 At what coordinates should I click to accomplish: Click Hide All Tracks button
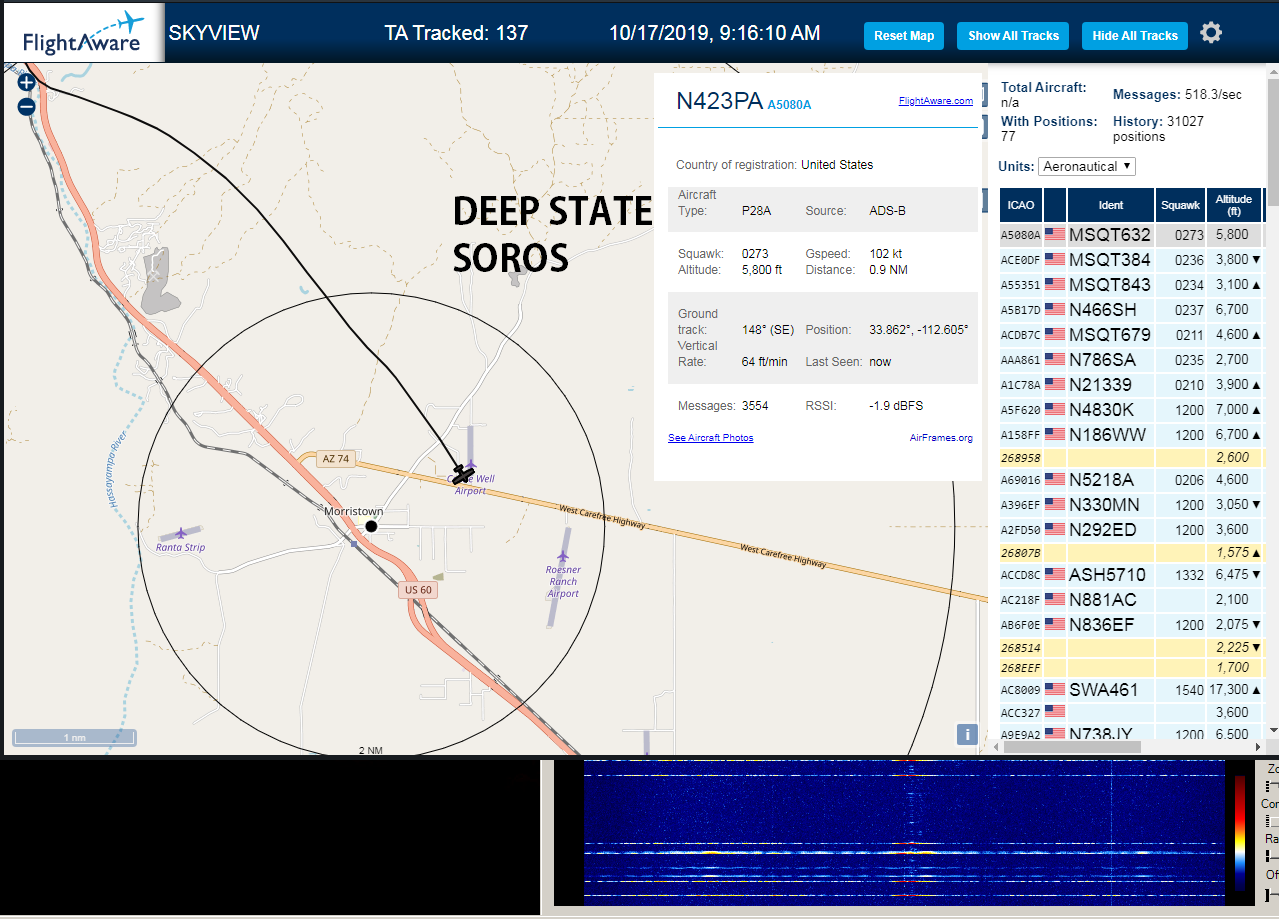(x=1135, y=36)
